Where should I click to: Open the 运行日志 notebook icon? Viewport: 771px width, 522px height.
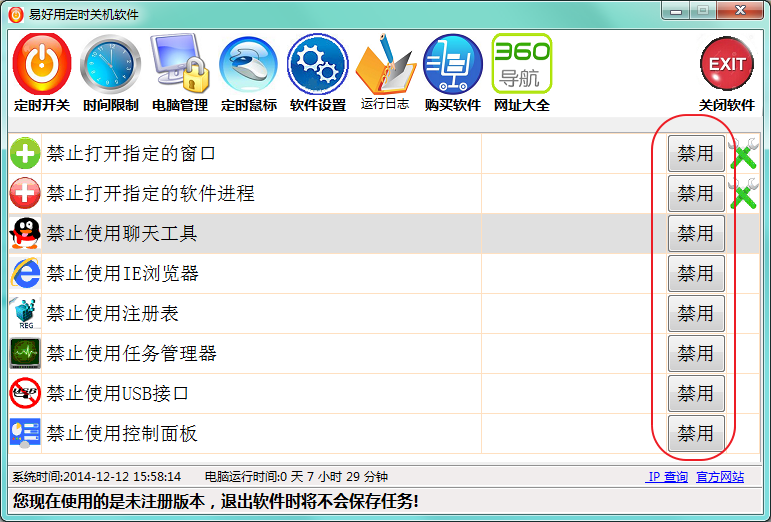click(385, 64)
